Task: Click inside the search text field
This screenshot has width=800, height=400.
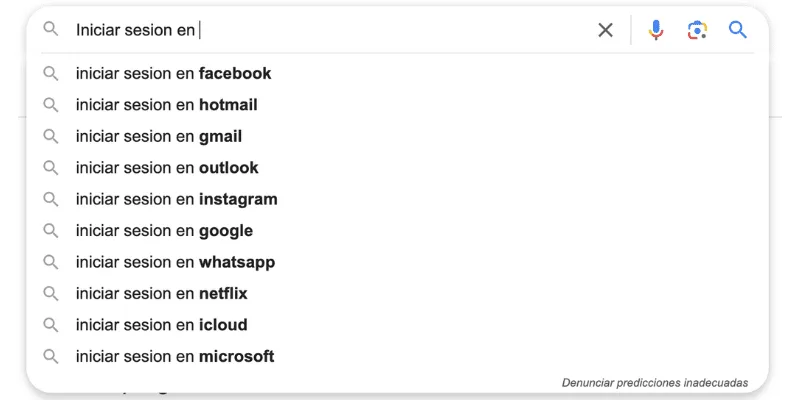Action: tap(380, 30)
